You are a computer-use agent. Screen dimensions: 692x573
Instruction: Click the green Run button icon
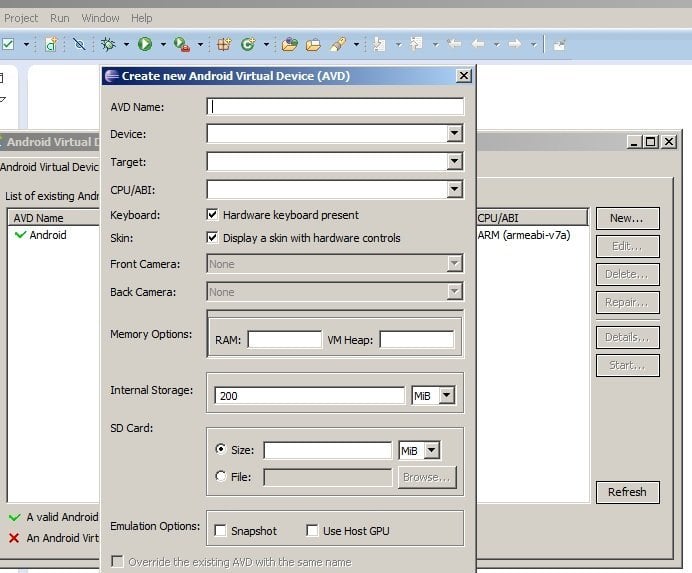(x=145, y=44)
